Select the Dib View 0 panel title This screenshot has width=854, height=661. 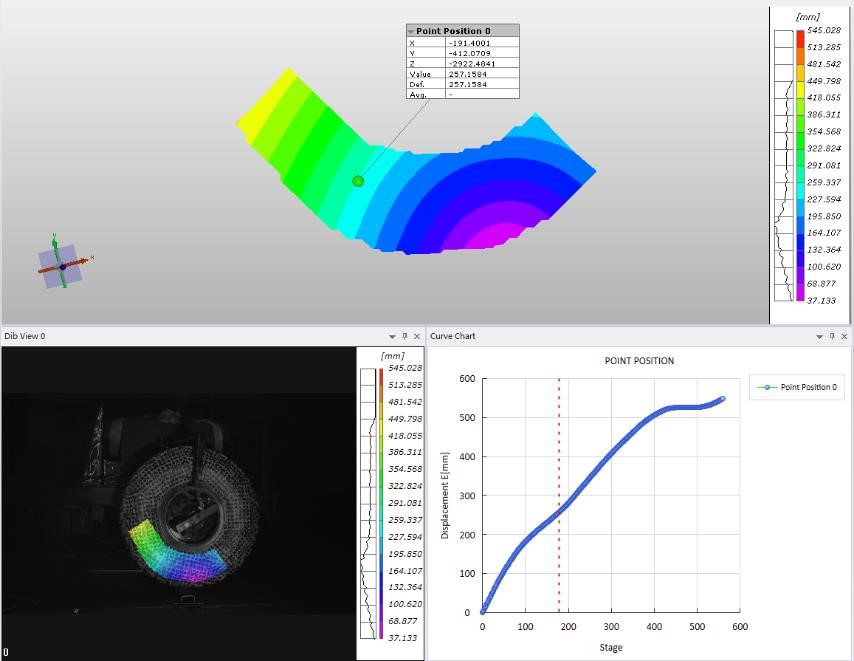25,337
